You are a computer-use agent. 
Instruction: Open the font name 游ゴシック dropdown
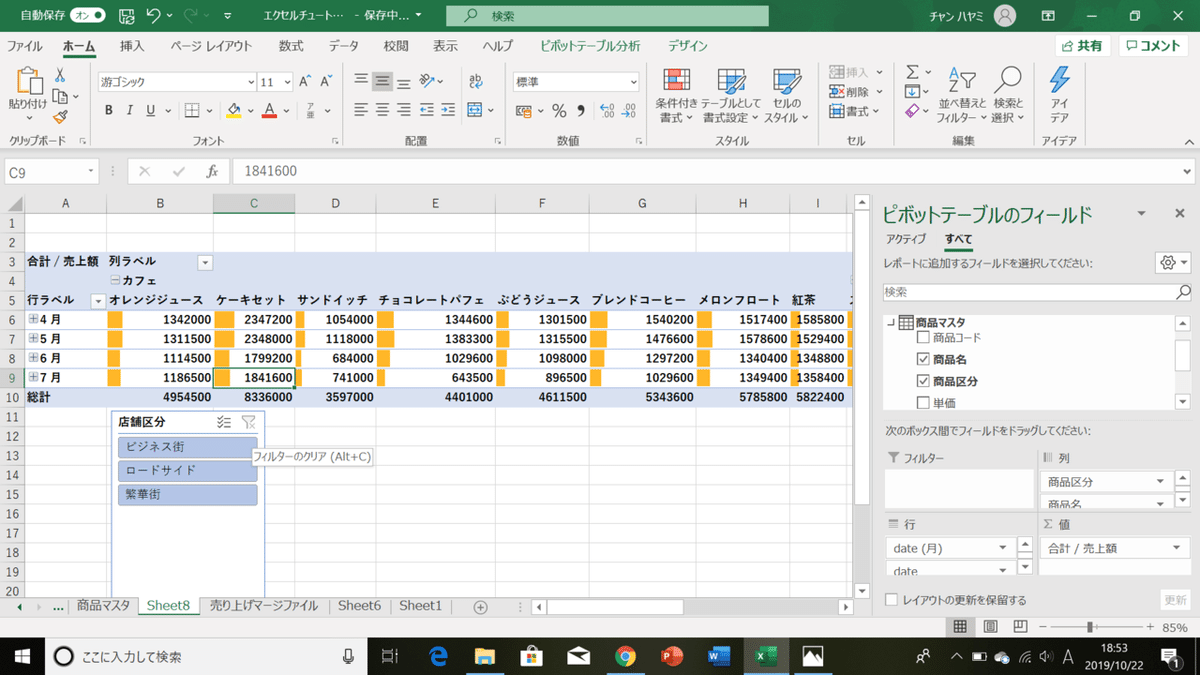[251, 82]
